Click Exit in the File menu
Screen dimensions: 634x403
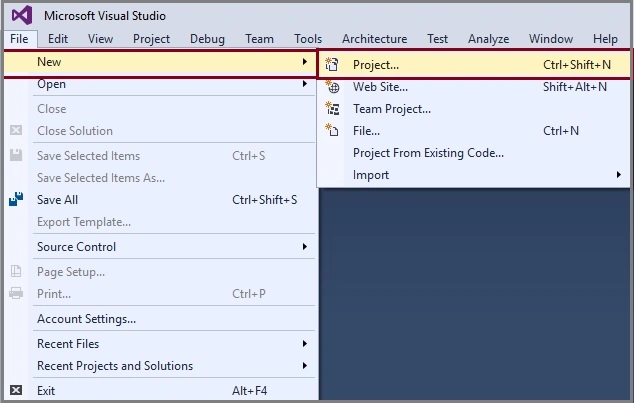tap(160, 390)
